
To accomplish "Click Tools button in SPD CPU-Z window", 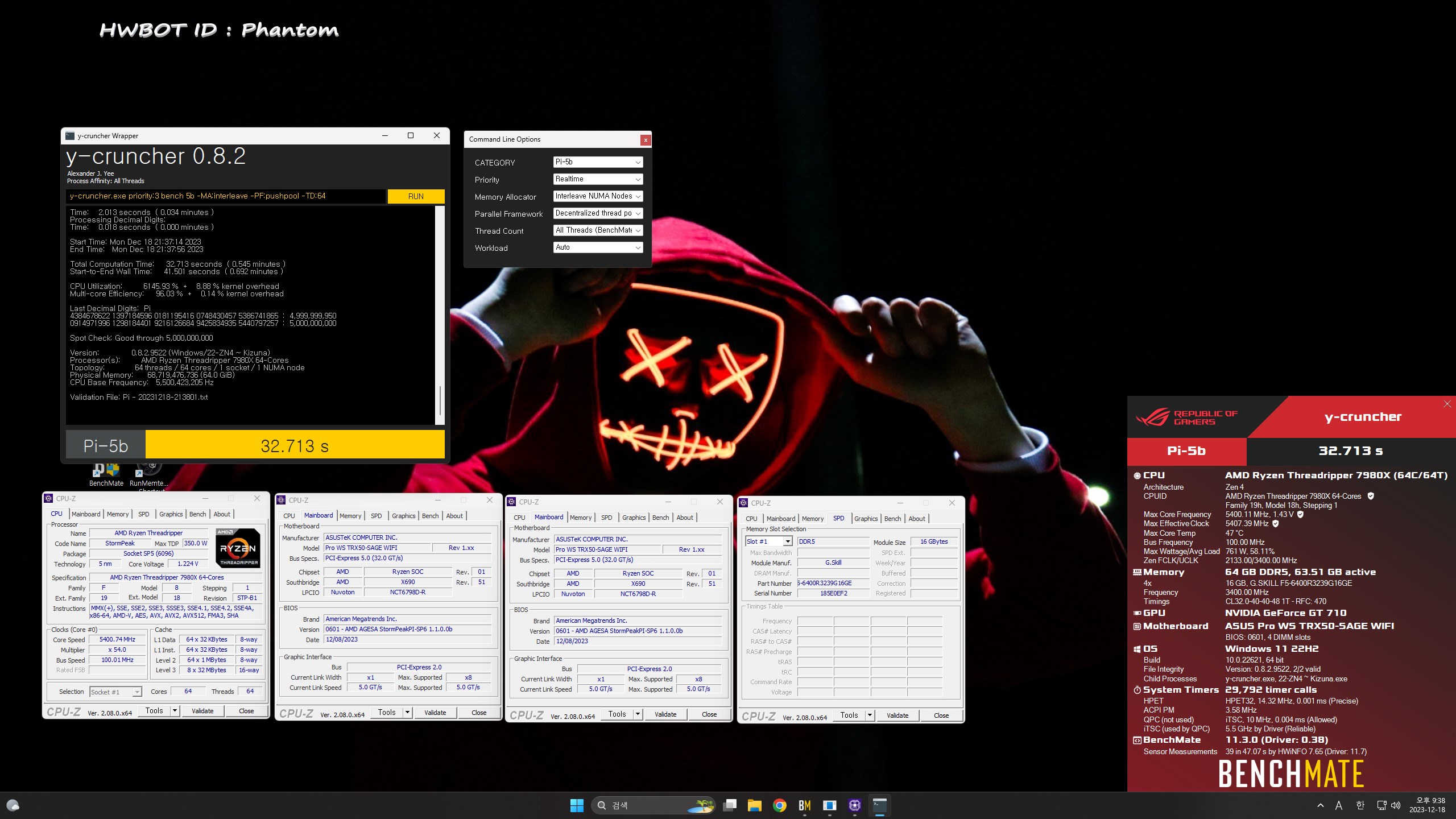I will pyautogui.click(x=849, y=715).
